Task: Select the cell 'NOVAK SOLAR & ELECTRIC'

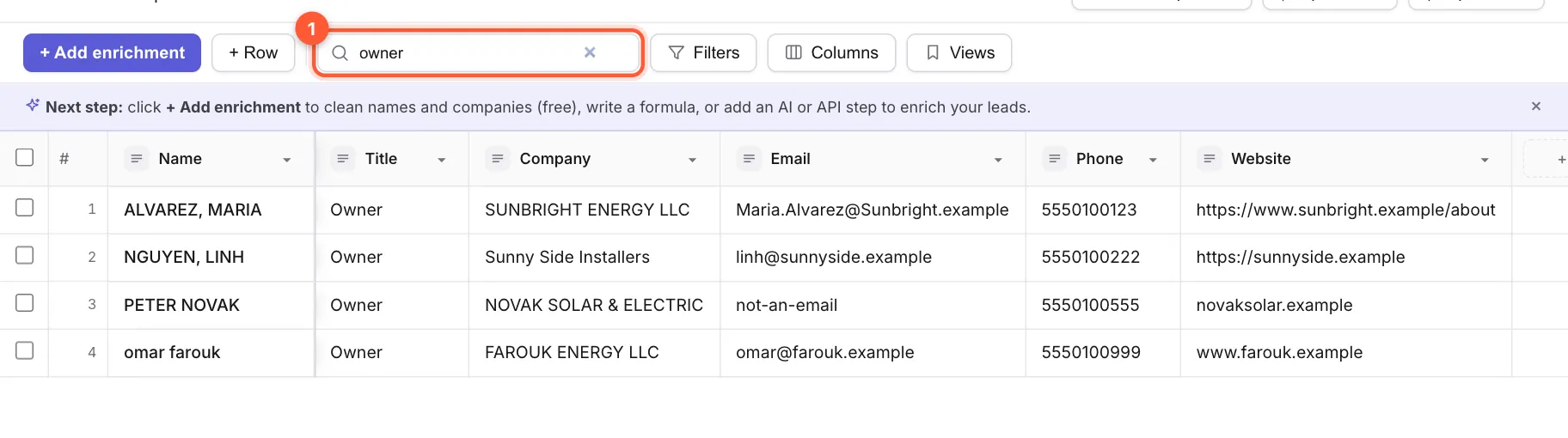Action: click(594, 306)
